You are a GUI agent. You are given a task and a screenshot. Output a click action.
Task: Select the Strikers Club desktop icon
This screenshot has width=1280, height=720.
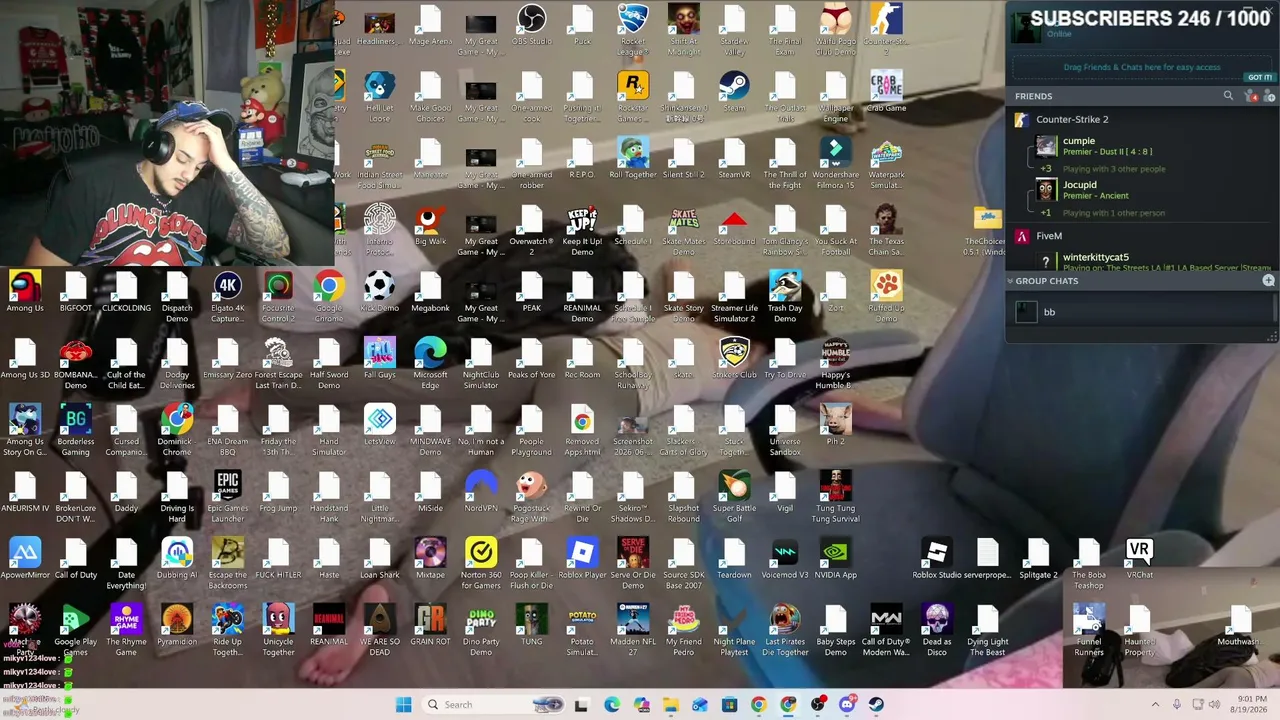tap(734, 359)
